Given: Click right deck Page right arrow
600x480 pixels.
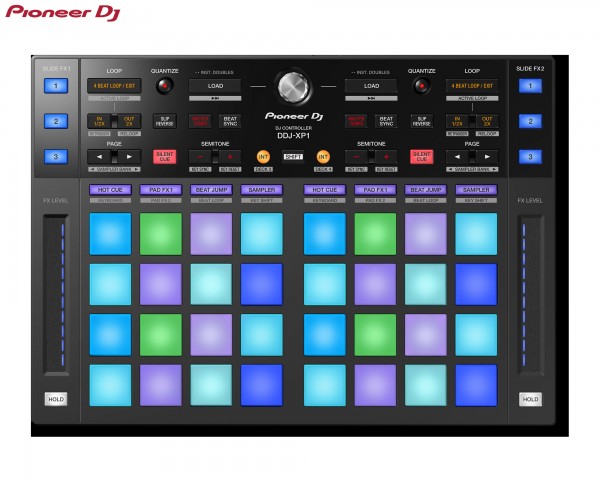Looking at the screenshot, I should click(487, 157).
